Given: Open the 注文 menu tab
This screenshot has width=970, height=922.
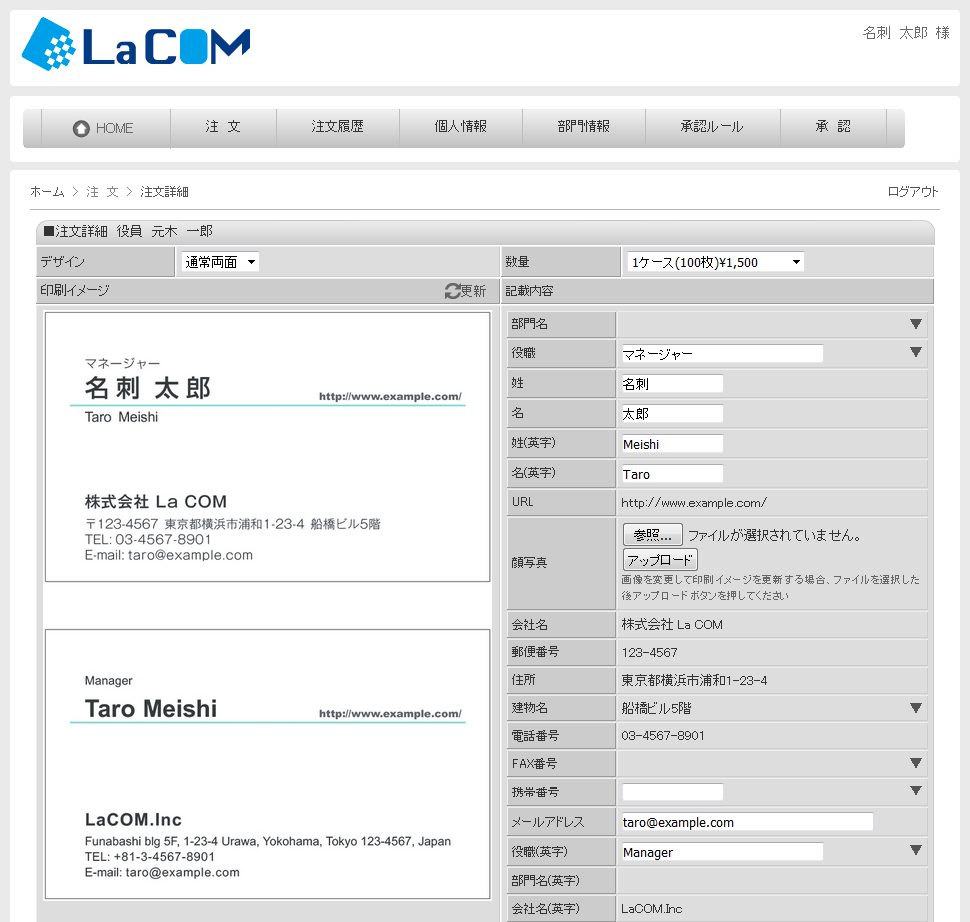Looking at the screenshot, I should click(223, 127).
